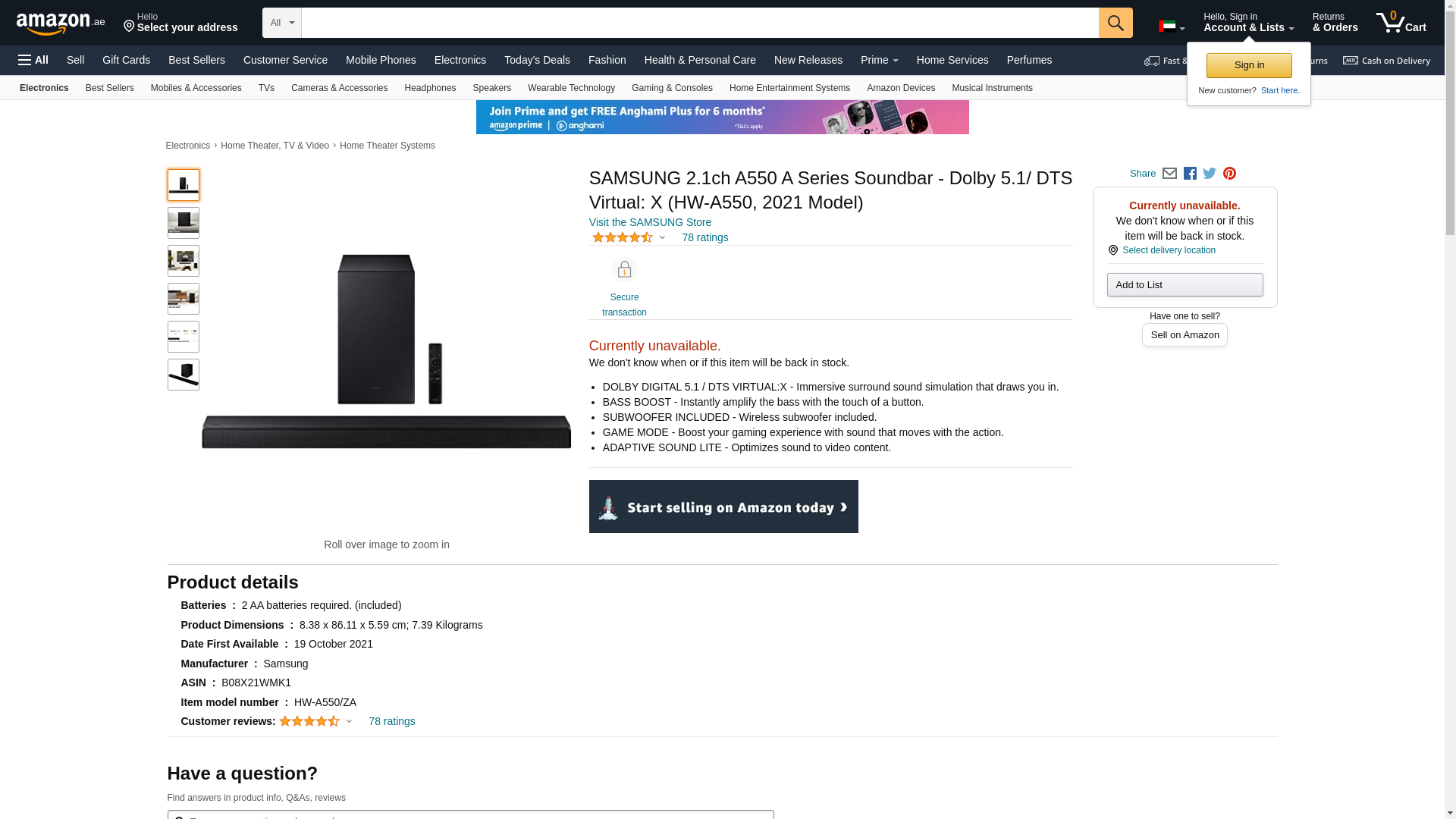Click the Secure transaction lock icon
The height and width of the screenshot is (819, 1456).
click(624, 270)
